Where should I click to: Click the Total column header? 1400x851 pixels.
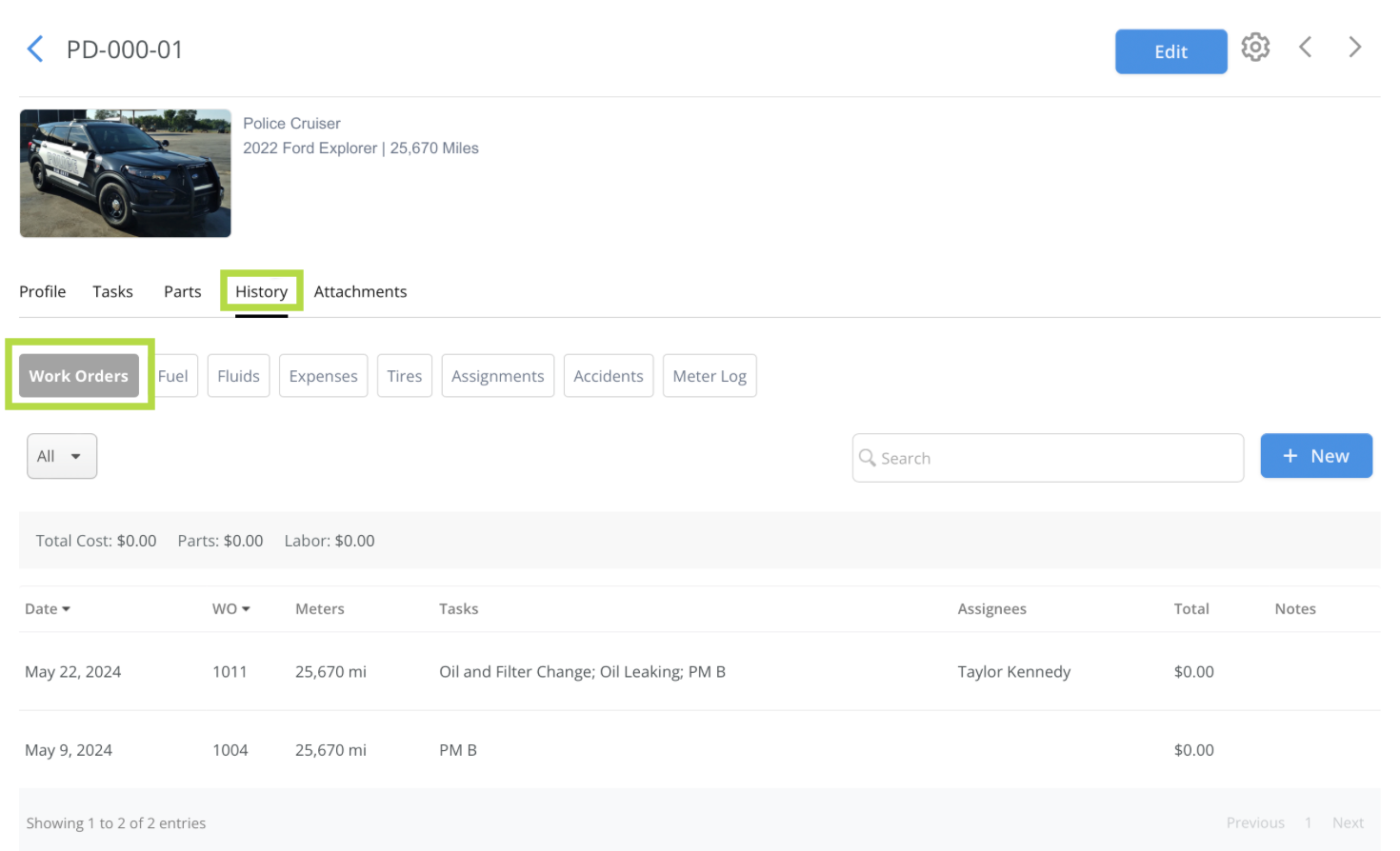[x=1191, y=608]
